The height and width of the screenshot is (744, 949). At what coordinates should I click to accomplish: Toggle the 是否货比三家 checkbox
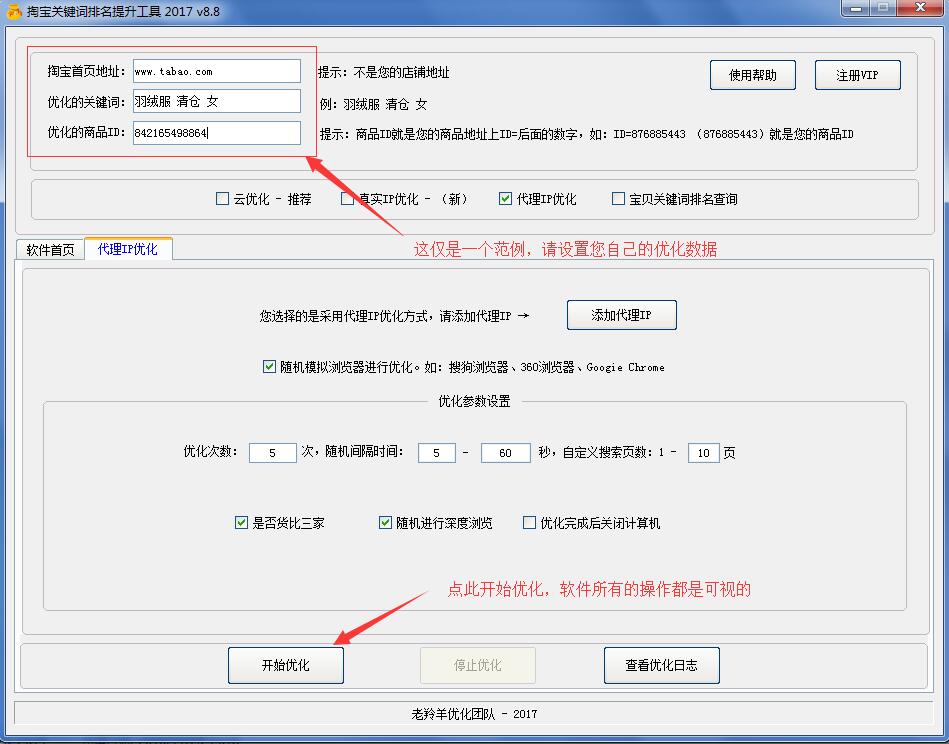[x=241, y=523]
